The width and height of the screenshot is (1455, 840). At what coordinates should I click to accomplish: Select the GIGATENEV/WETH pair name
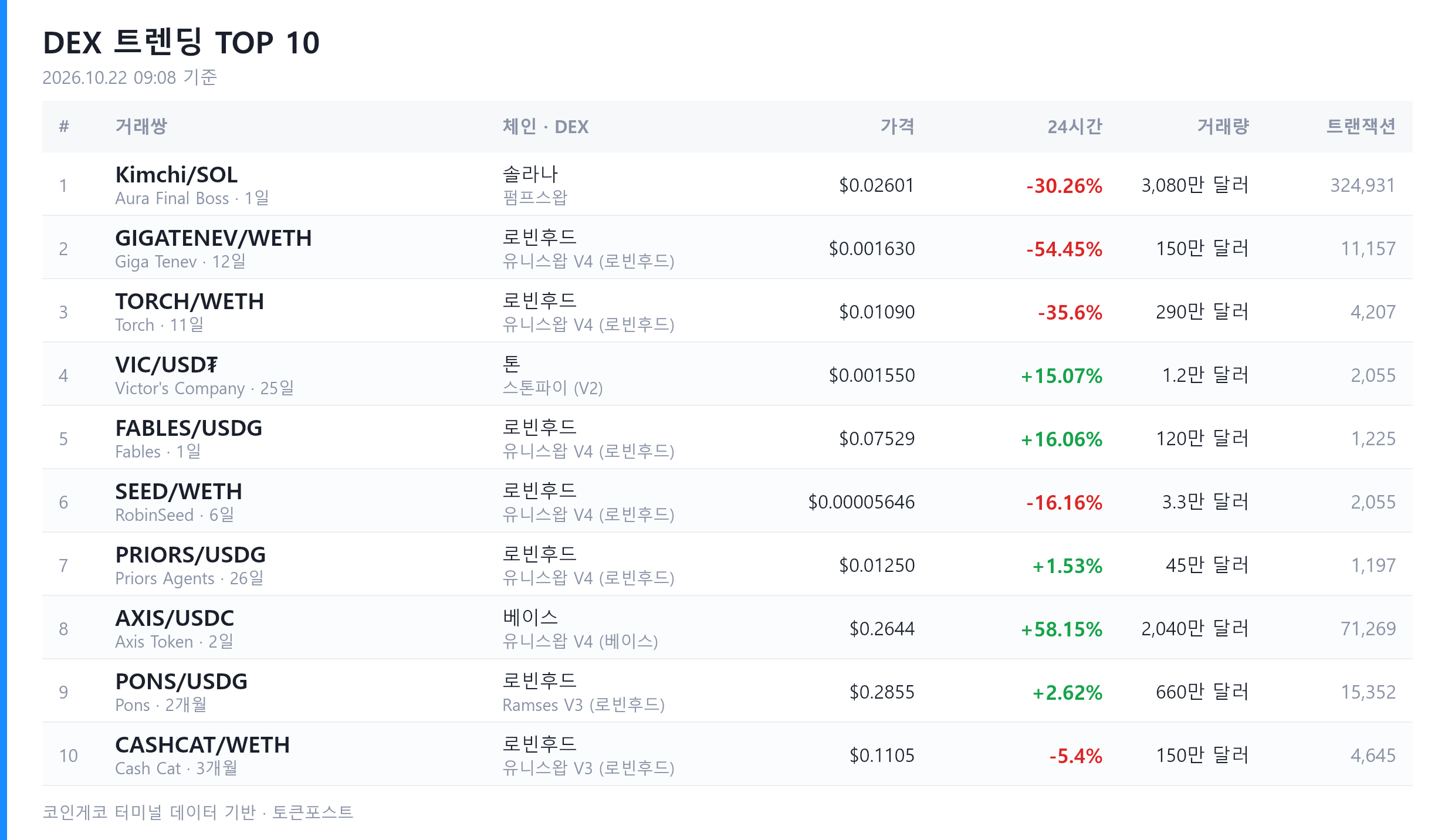214,238
